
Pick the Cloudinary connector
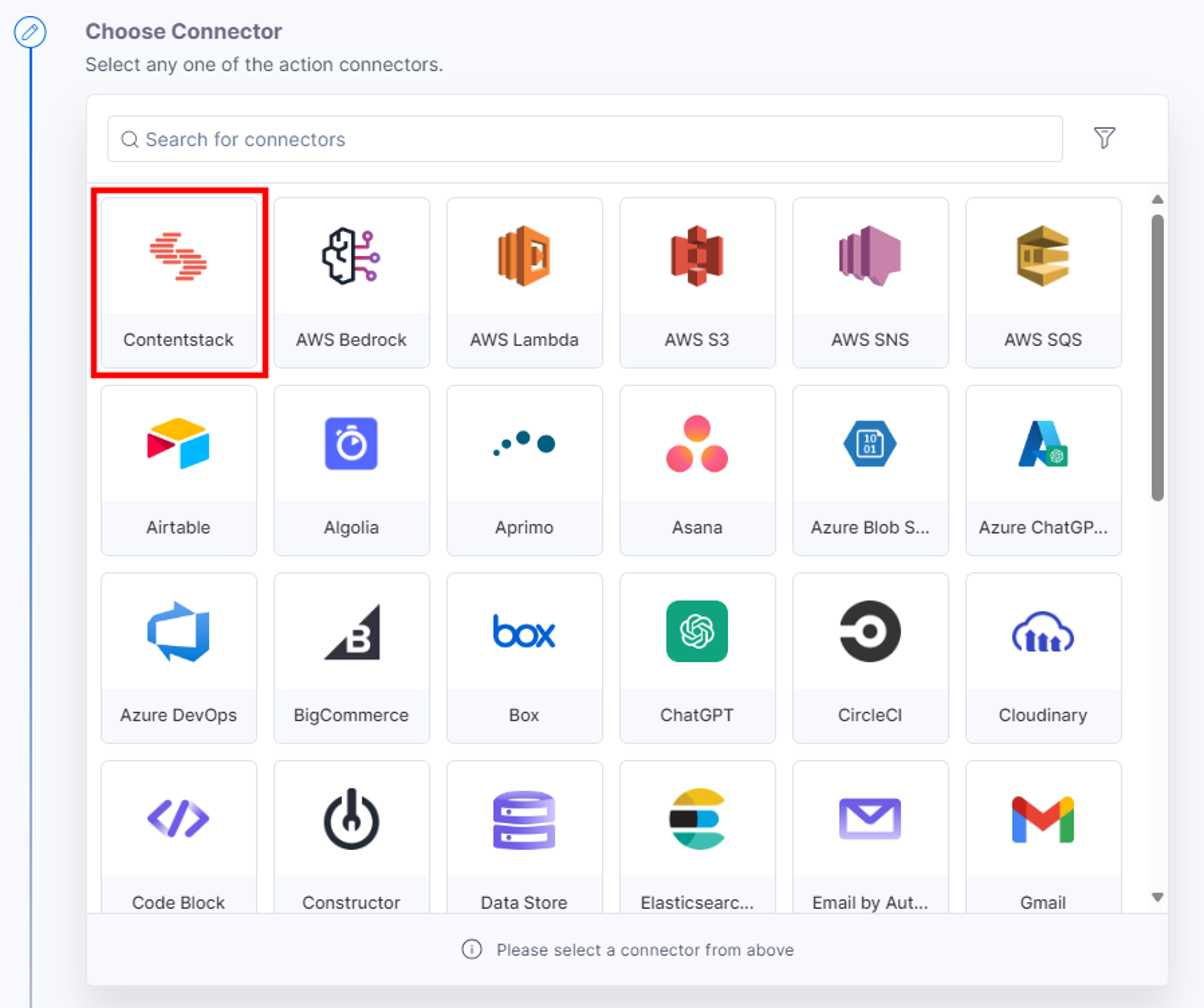pyautogui.click(x=1043, y=658)
